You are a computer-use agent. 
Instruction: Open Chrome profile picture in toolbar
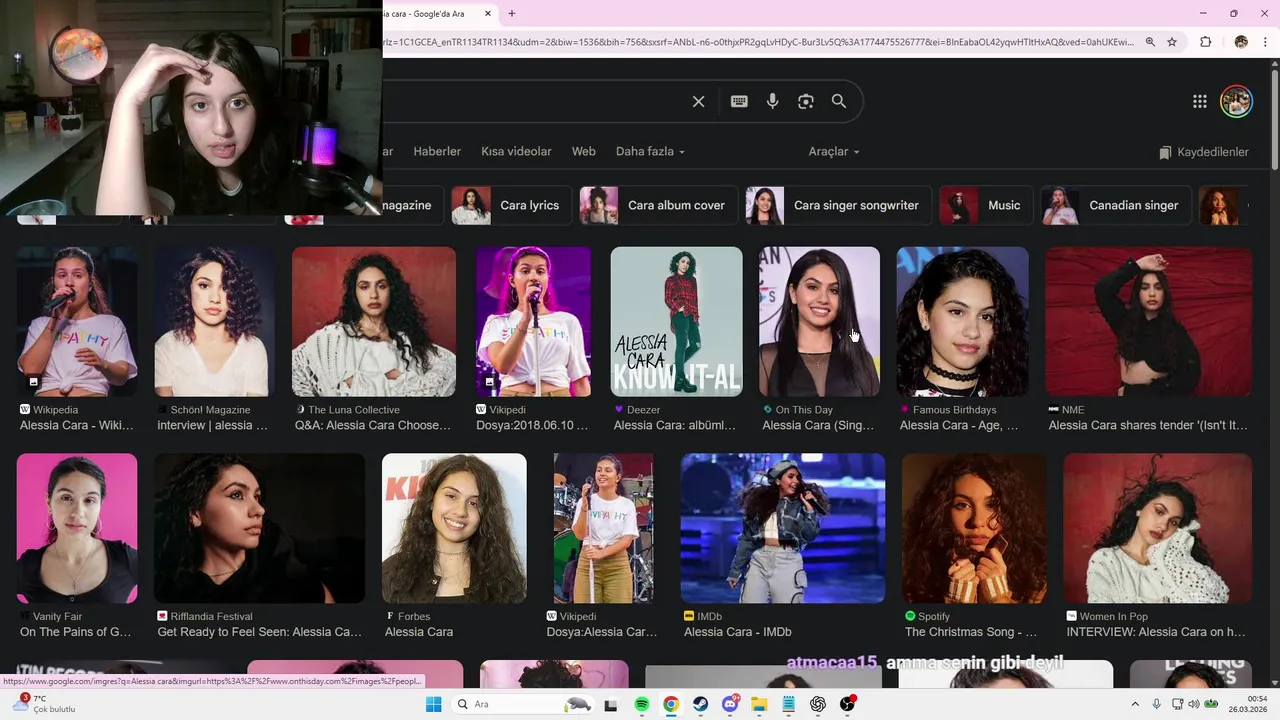(x=1241, y=42)
